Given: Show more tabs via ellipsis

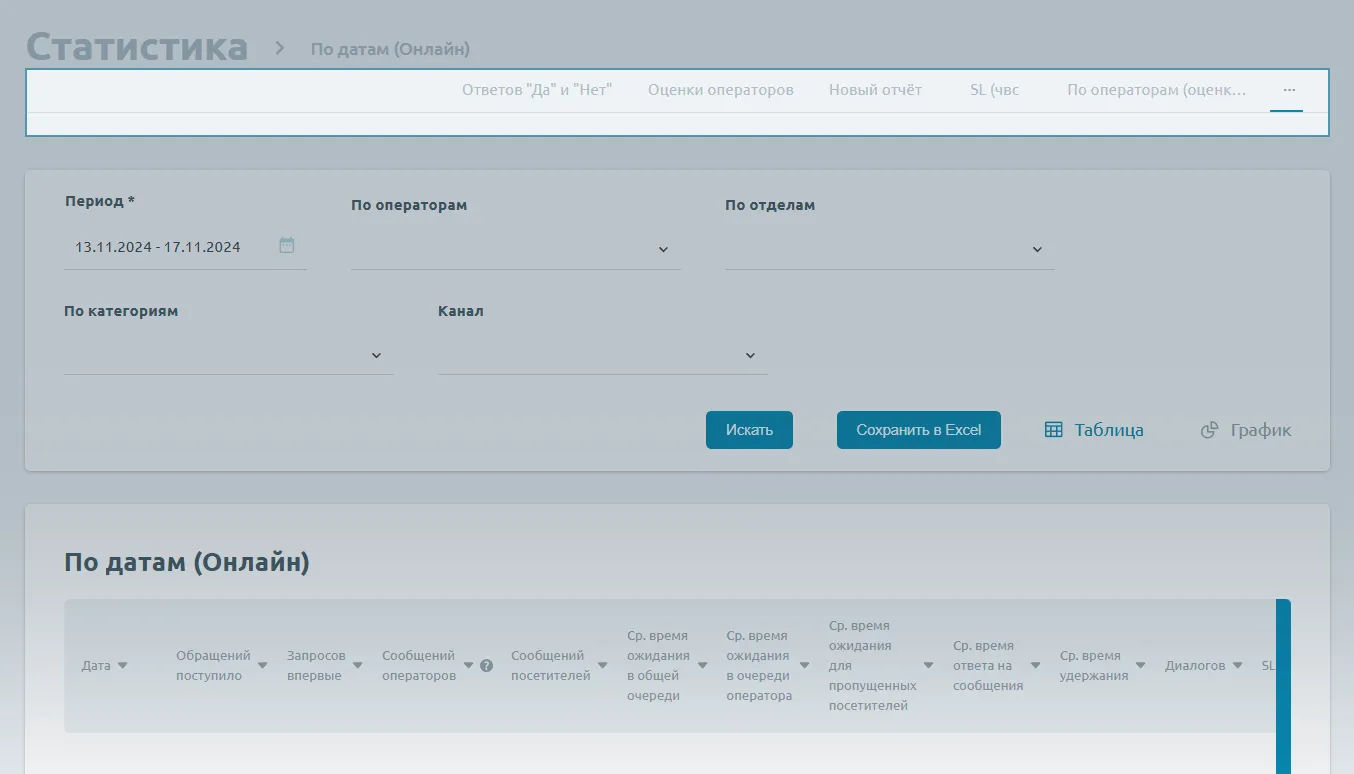Looking at the screenshot, I should [x=1289, y=90].
